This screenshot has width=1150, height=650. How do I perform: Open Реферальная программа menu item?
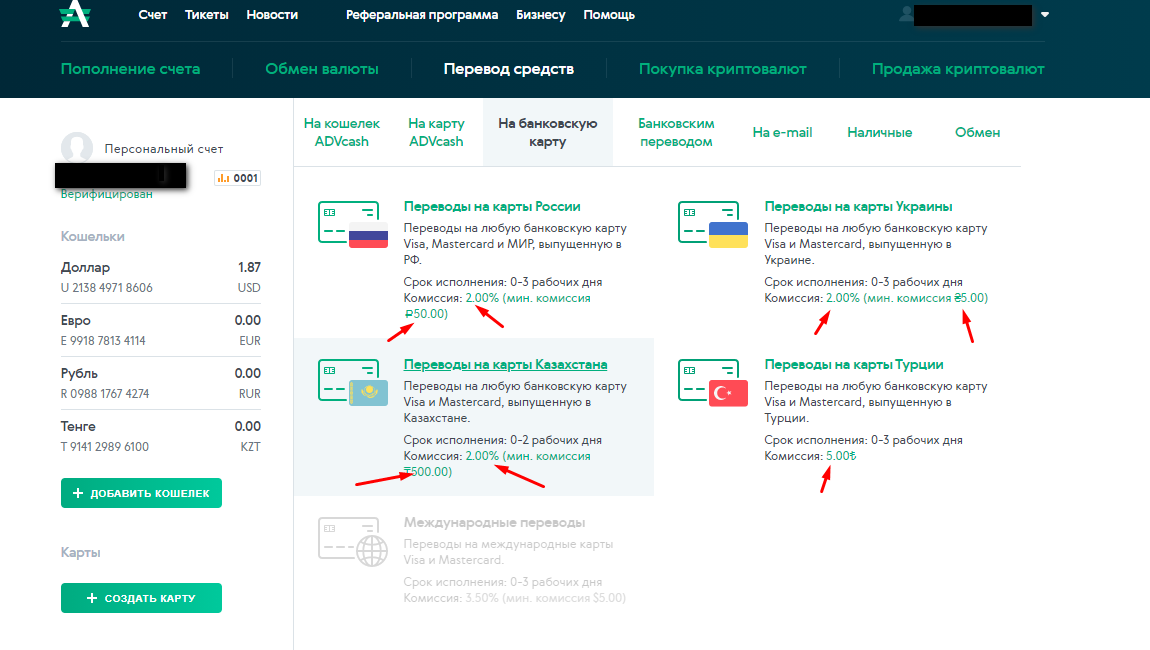pyautogui.click(x=422, y=15)
